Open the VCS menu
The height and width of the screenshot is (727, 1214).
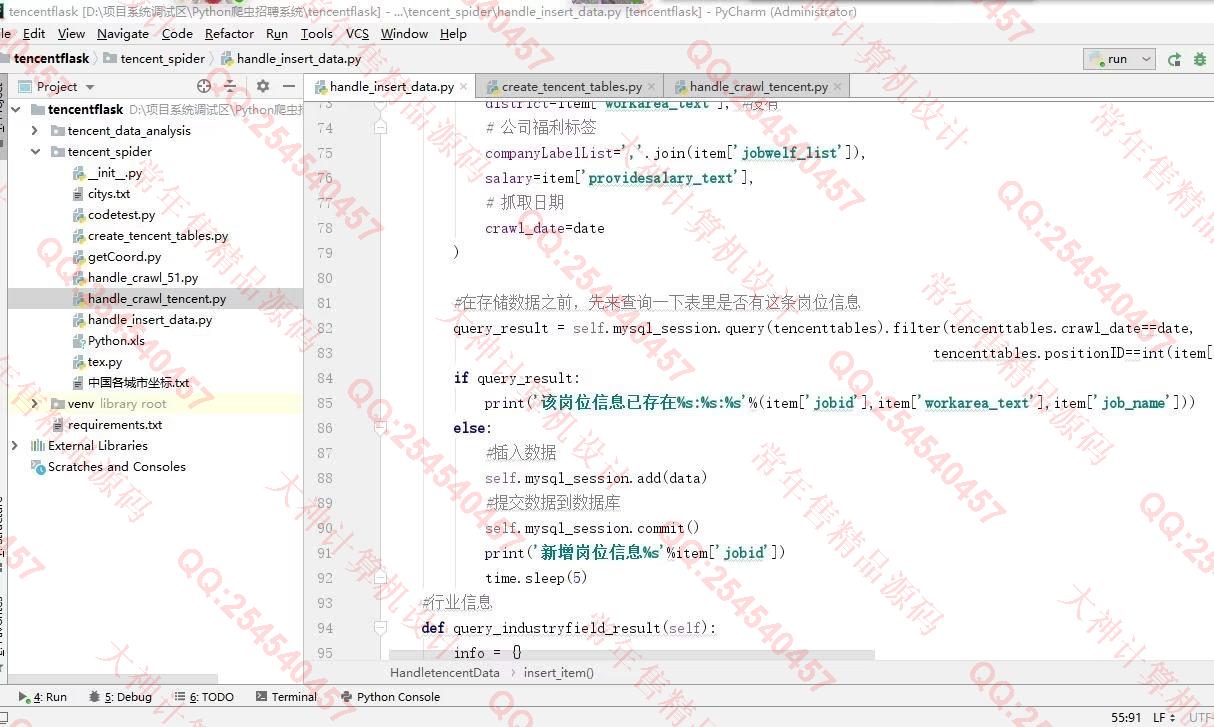click(357, 33)
